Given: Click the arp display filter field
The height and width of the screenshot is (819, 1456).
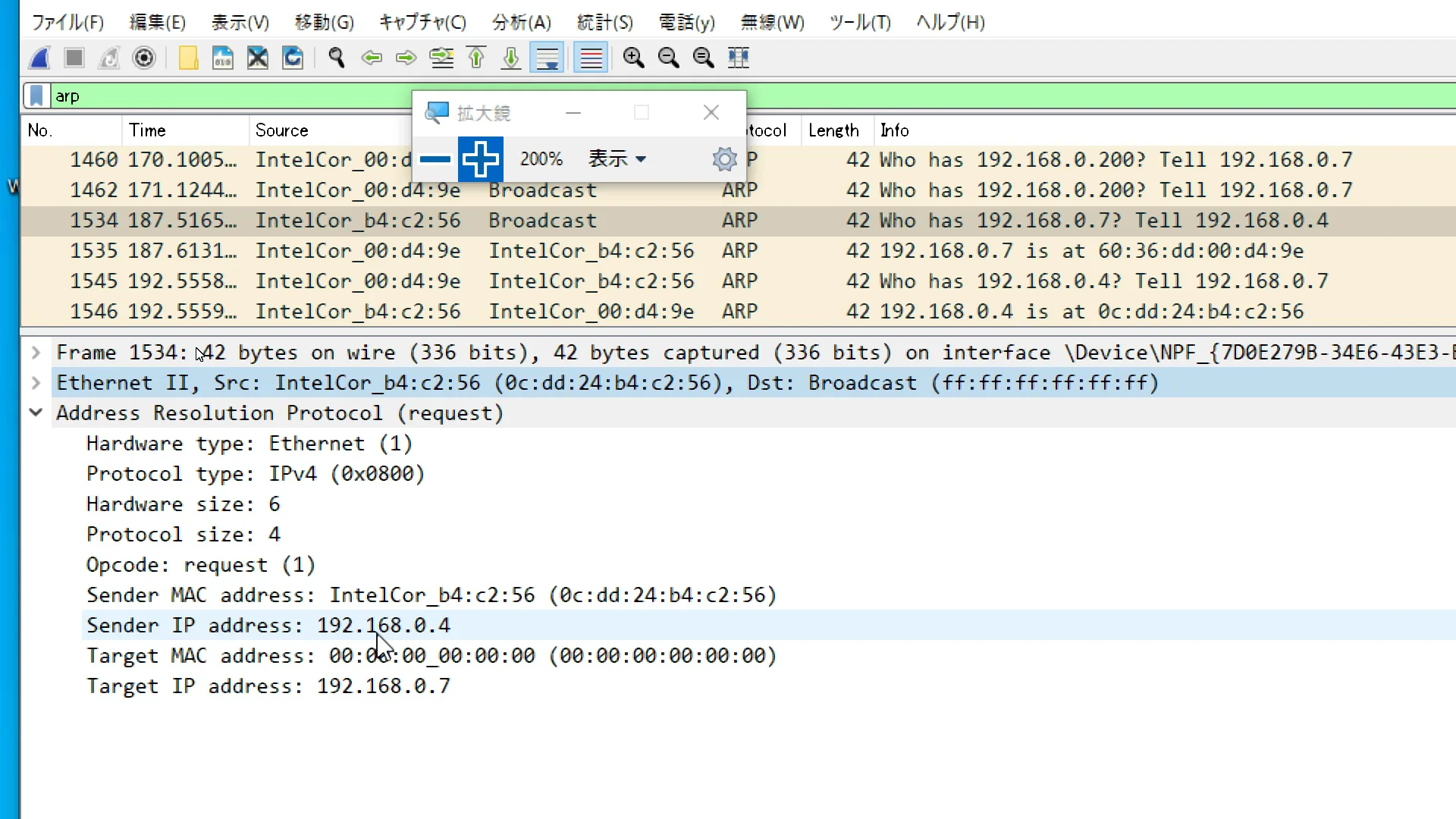Looking at the screenshot, I should tap(231, 96).
